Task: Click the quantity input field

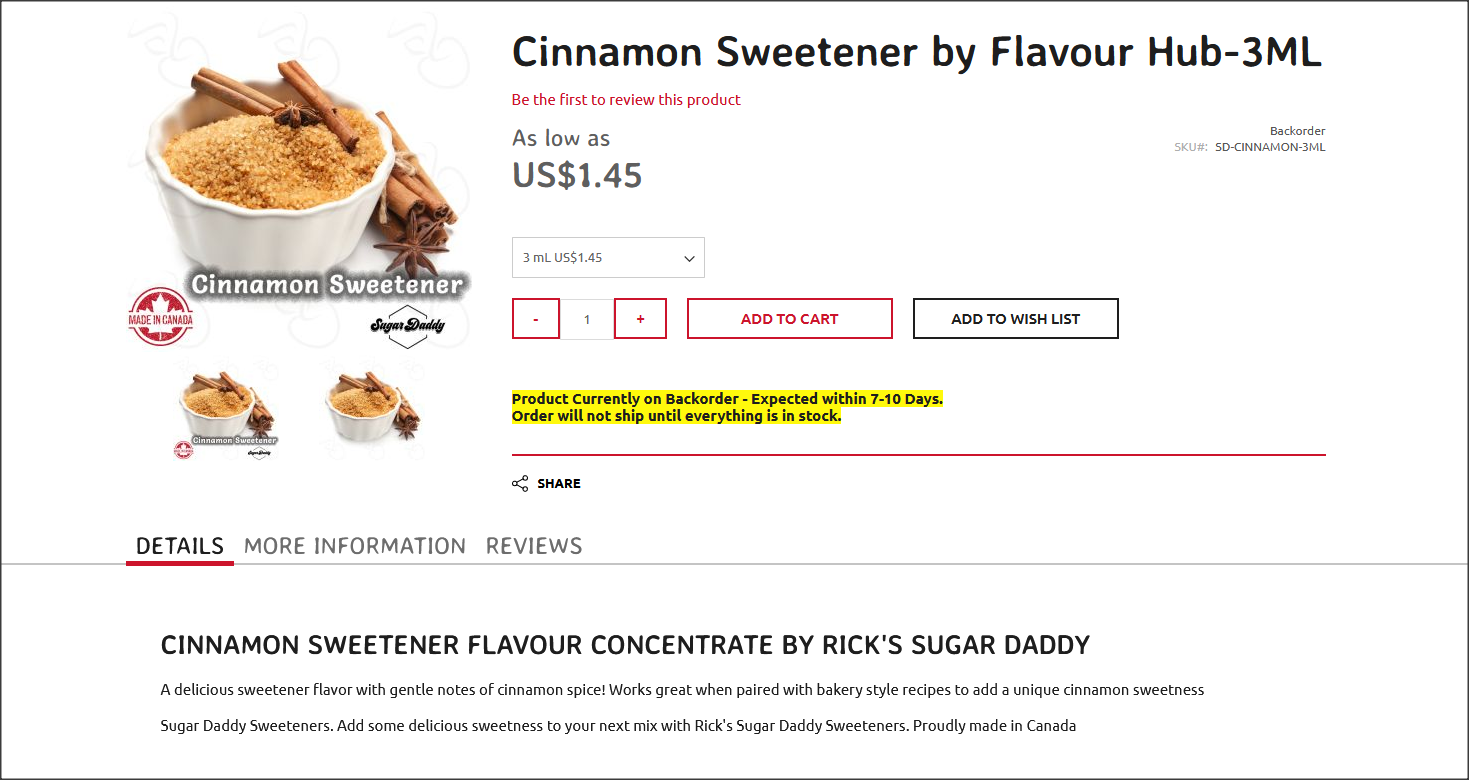Action: 587,319
